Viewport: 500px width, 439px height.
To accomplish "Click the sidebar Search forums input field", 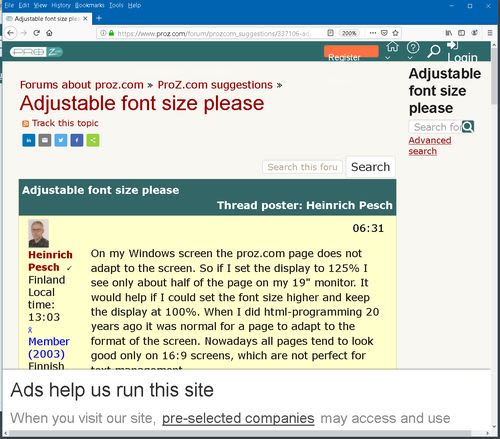I will pyautogui.click(x=435, y=127).
